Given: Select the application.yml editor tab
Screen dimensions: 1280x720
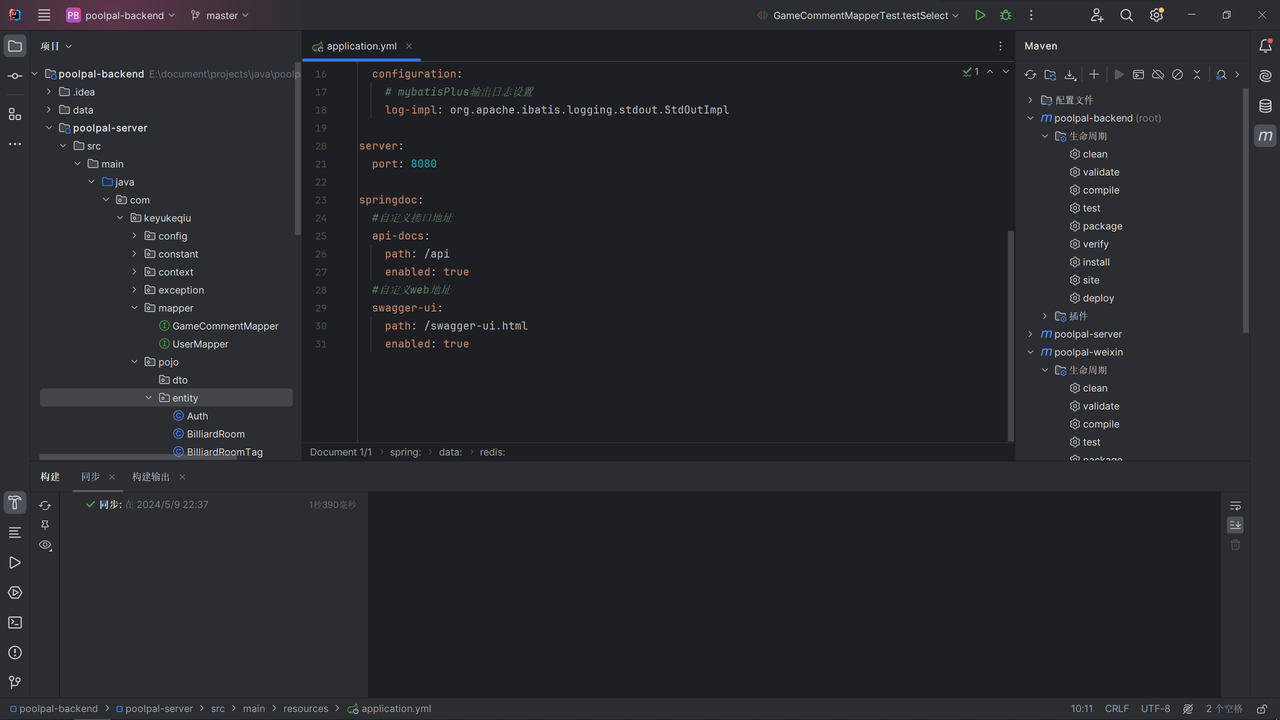Looking at the screenshot, I should 360,46.
